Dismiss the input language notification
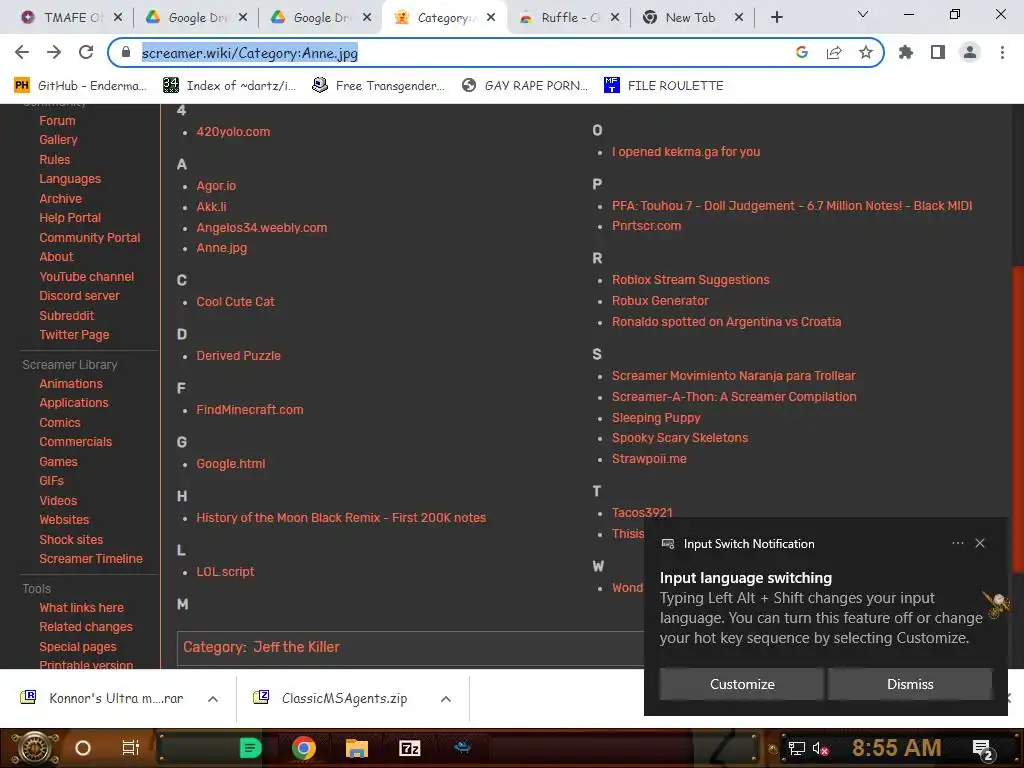 [x=910, y=684]
